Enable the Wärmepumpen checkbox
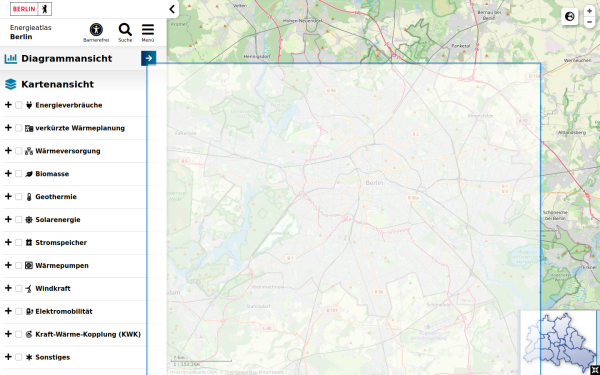Viewport: 600px width, 375px height. (18, 266)
